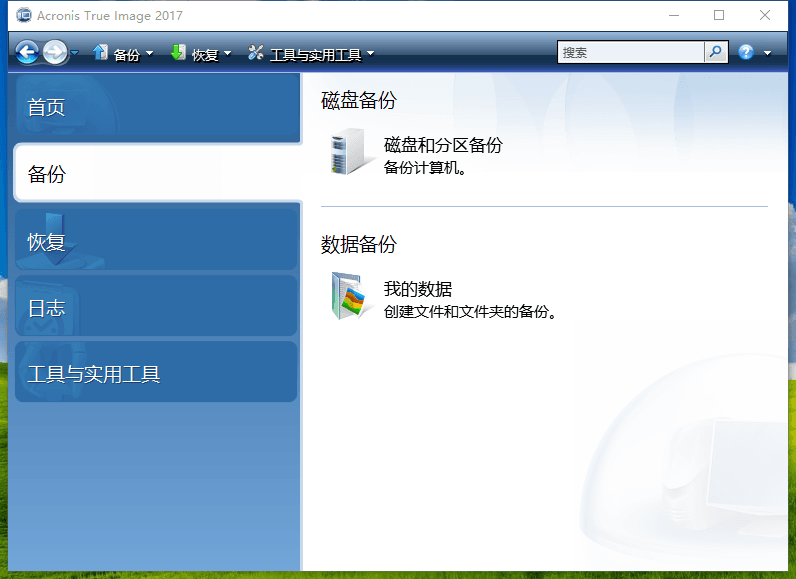Go to 首页 in the sidebar
The width and height of the screenshot is (796, 579).
(x=157, y=107)
